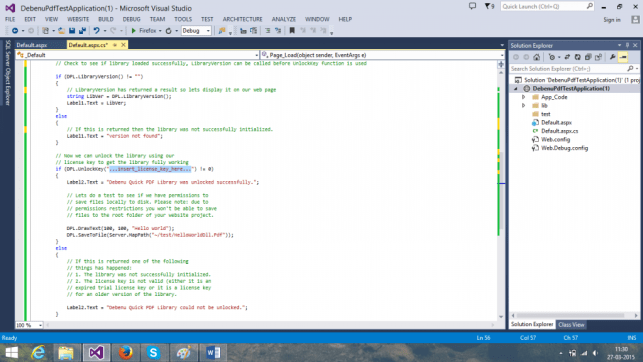This screenshot has height=362, width=643.
Task: Open the FILE menu
Action: click(10, 19)
